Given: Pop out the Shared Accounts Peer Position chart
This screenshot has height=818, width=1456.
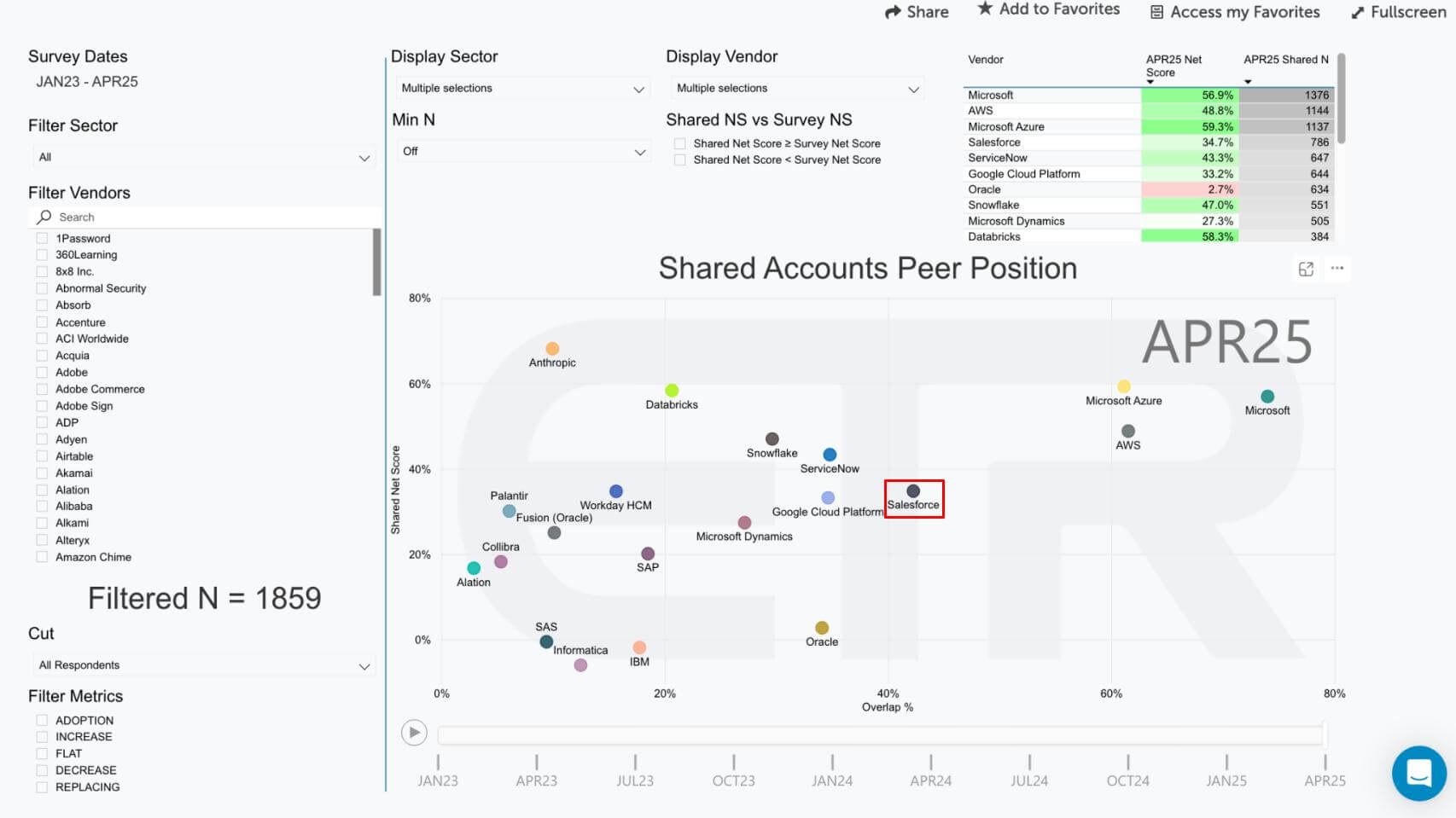Looking at the screenshot, I should [1307, 269].
